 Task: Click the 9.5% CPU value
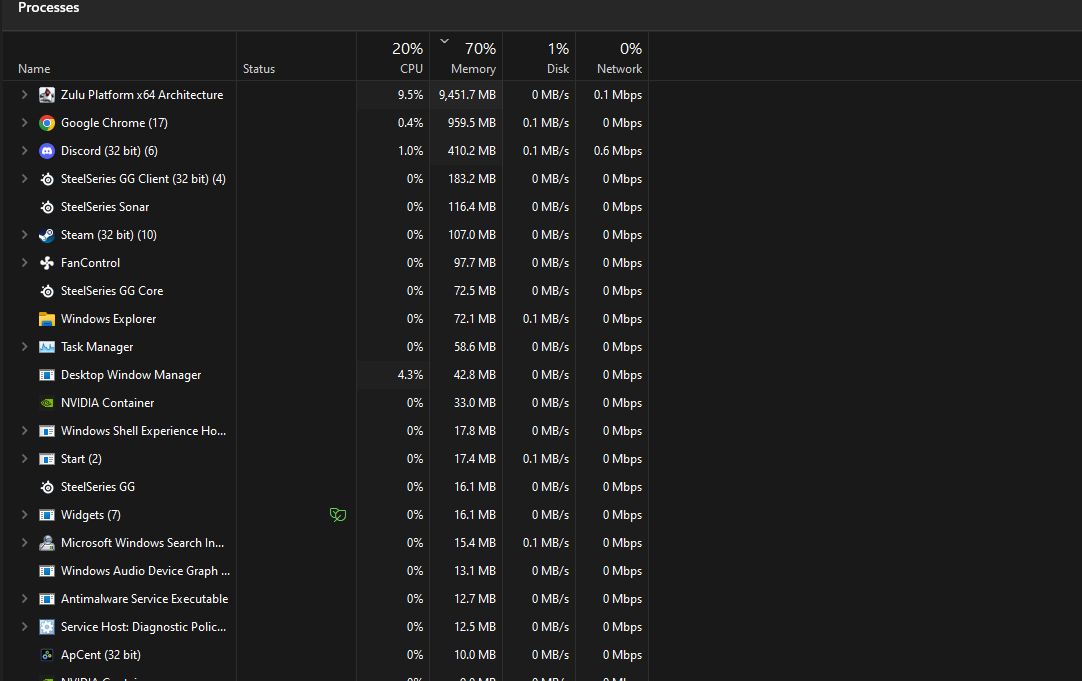[411, 95]
